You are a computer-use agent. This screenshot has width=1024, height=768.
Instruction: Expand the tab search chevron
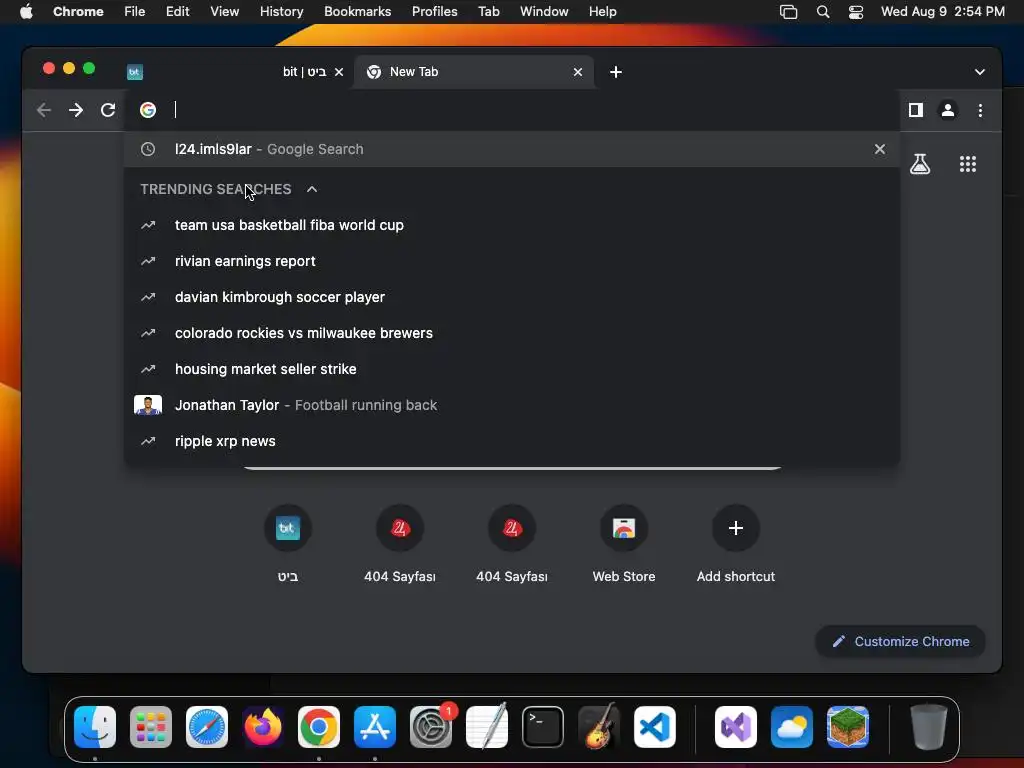point(979,72)
